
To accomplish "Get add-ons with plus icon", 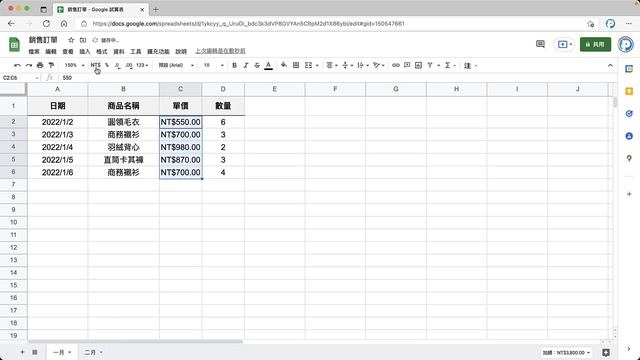I will click(x=629, y=194).
